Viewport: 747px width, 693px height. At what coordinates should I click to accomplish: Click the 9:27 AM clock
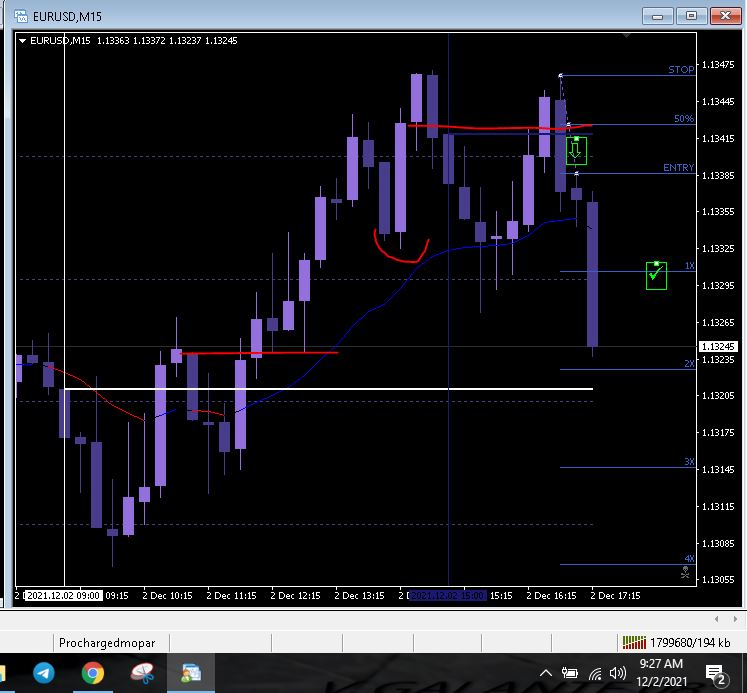click(x=661, y=663)
